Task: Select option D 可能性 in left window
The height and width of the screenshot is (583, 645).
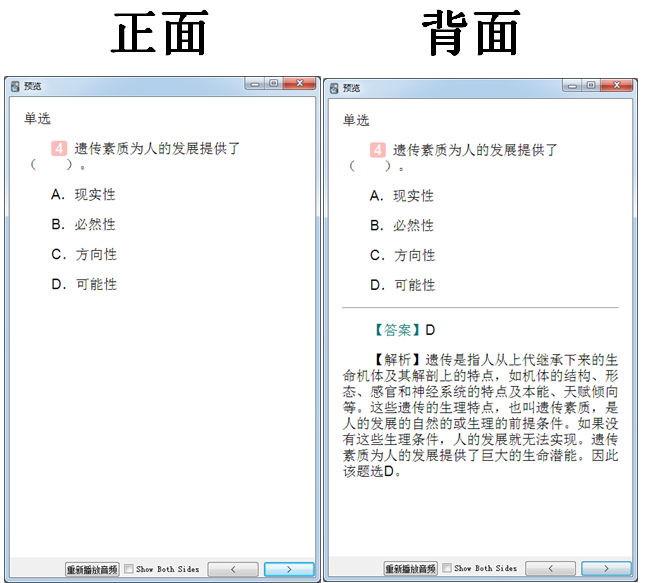Action: click(x=84, y=284)
